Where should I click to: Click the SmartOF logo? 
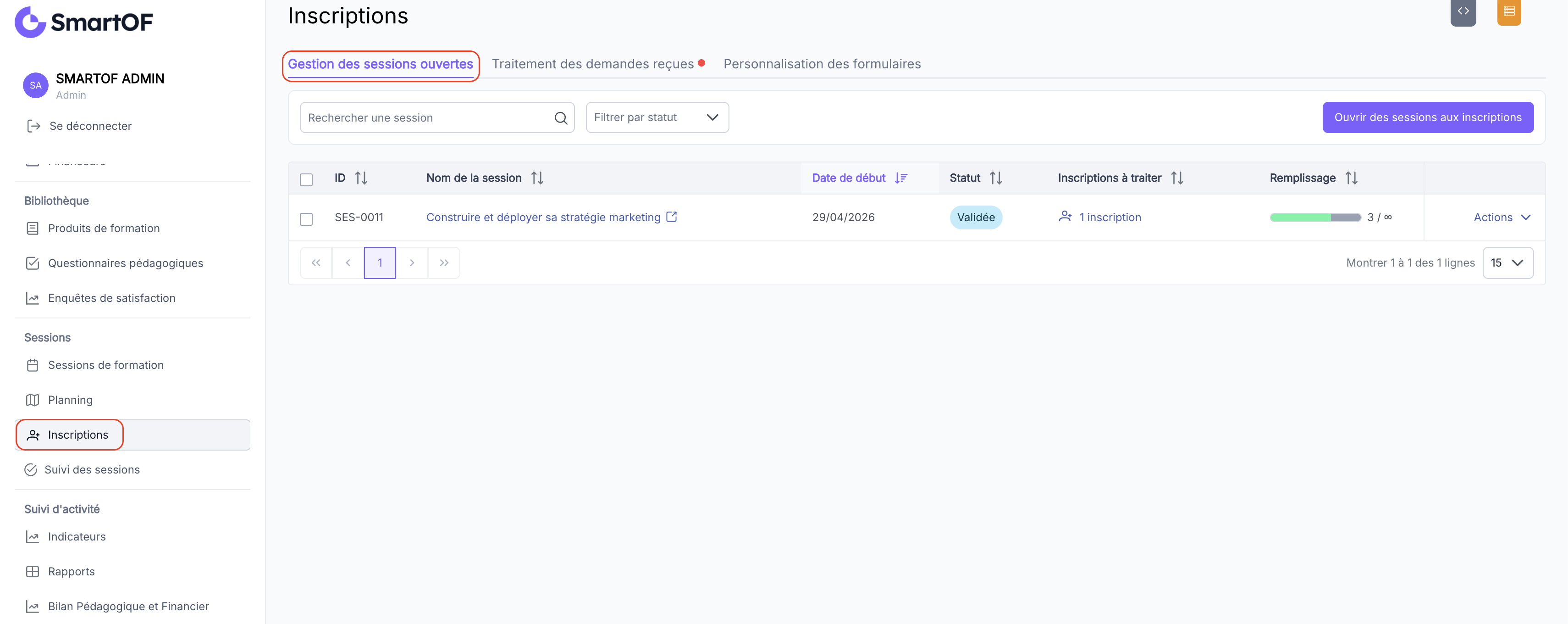point(83,22)
